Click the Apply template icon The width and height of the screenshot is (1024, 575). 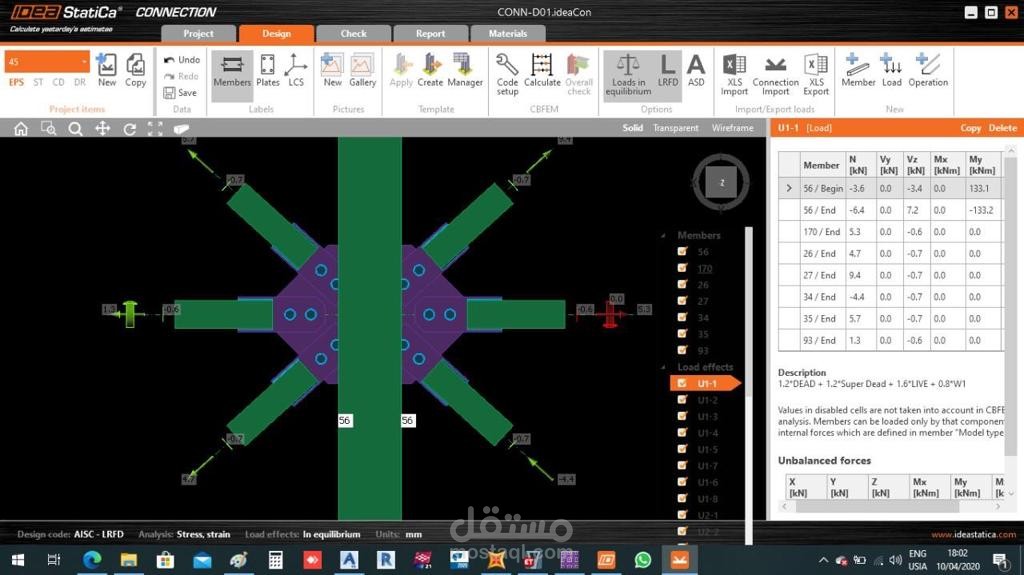click(x=401, y=70)
